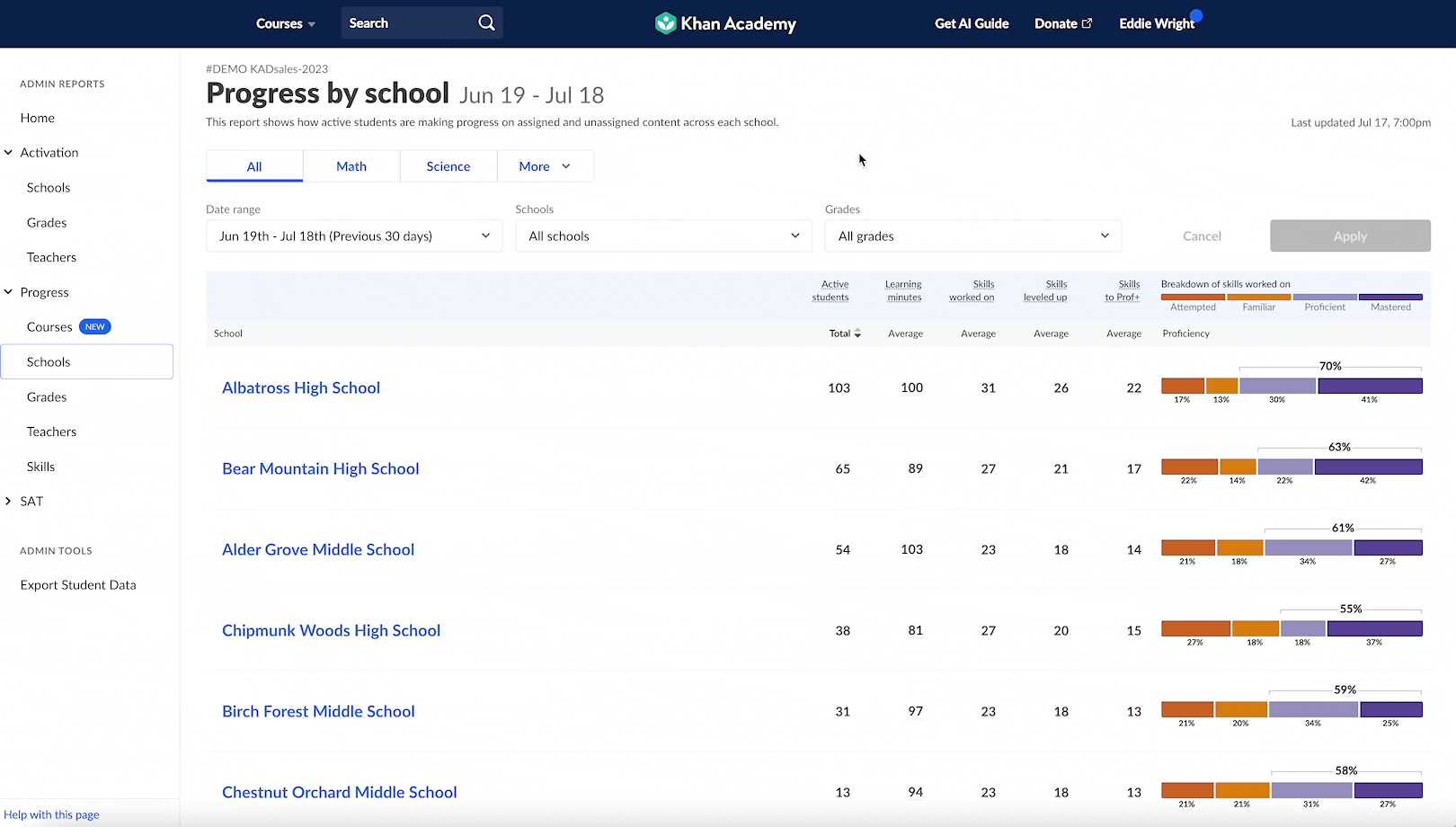Open the All schools dropdown
The image size is (1456, 827).
(x=664, y=236)
